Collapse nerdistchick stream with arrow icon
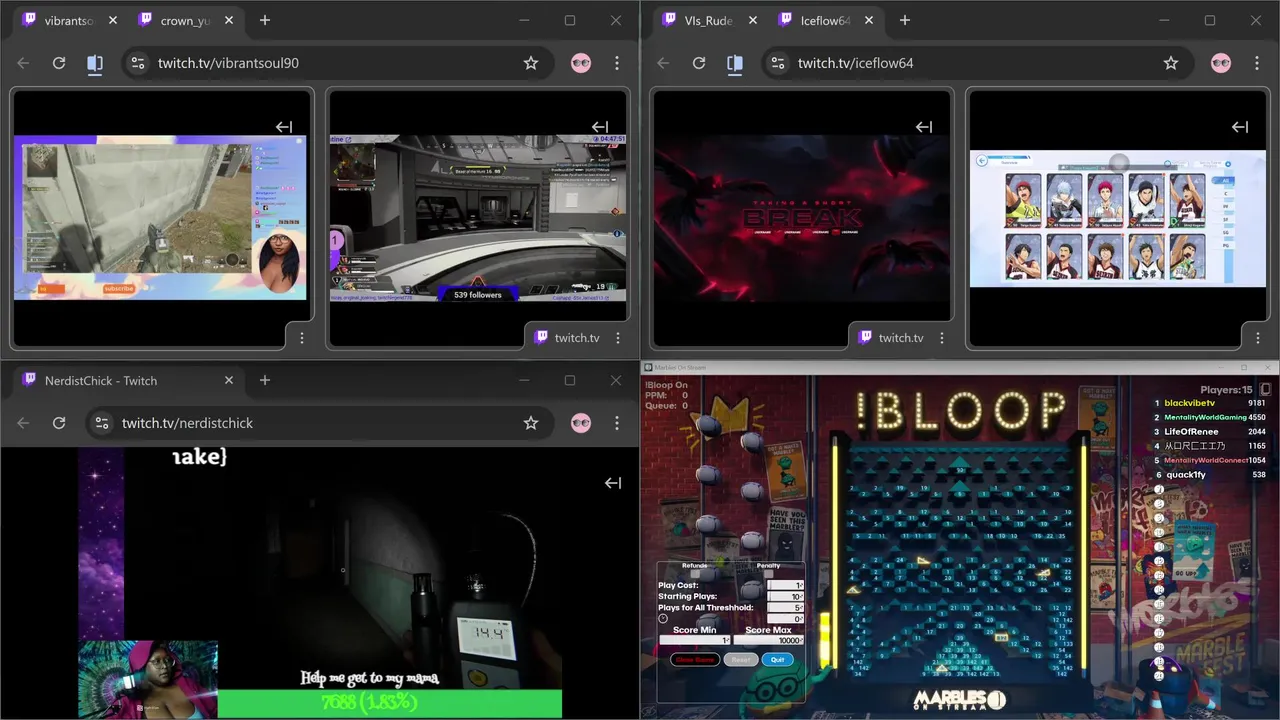The width and height of the screenshot is (1280, 720). click(613, 483)
